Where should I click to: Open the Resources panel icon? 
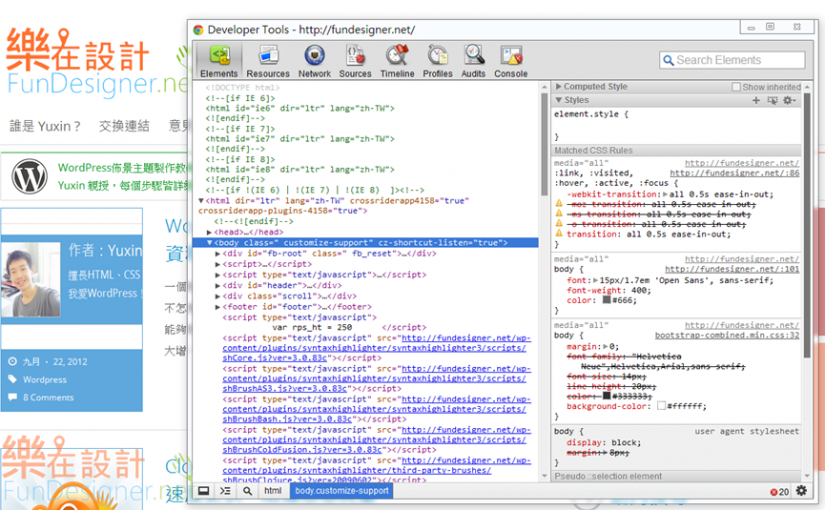(268, 55)
